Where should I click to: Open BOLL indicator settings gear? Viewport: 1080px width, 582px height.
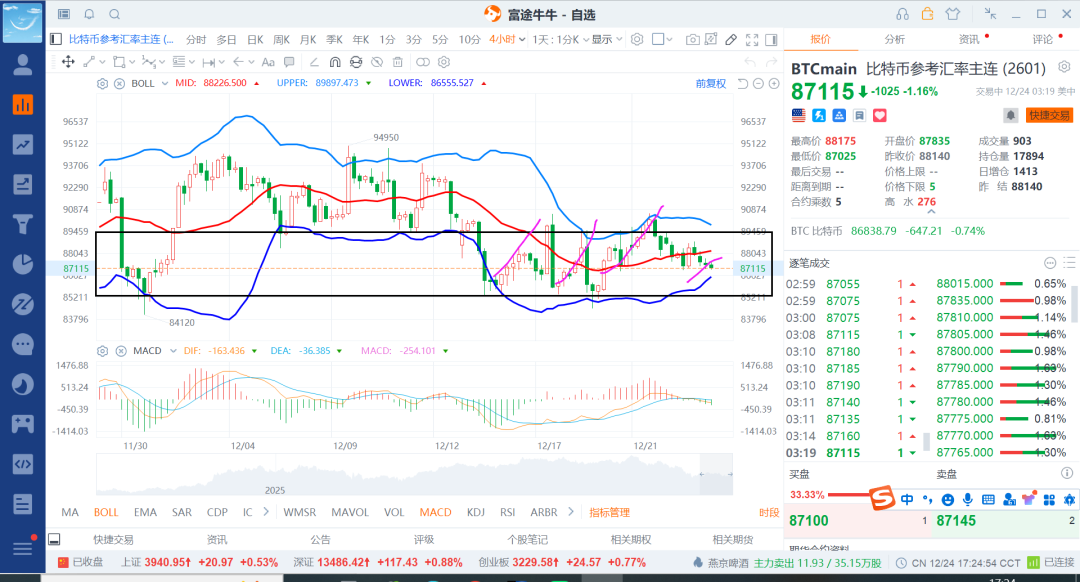(103, 83)
